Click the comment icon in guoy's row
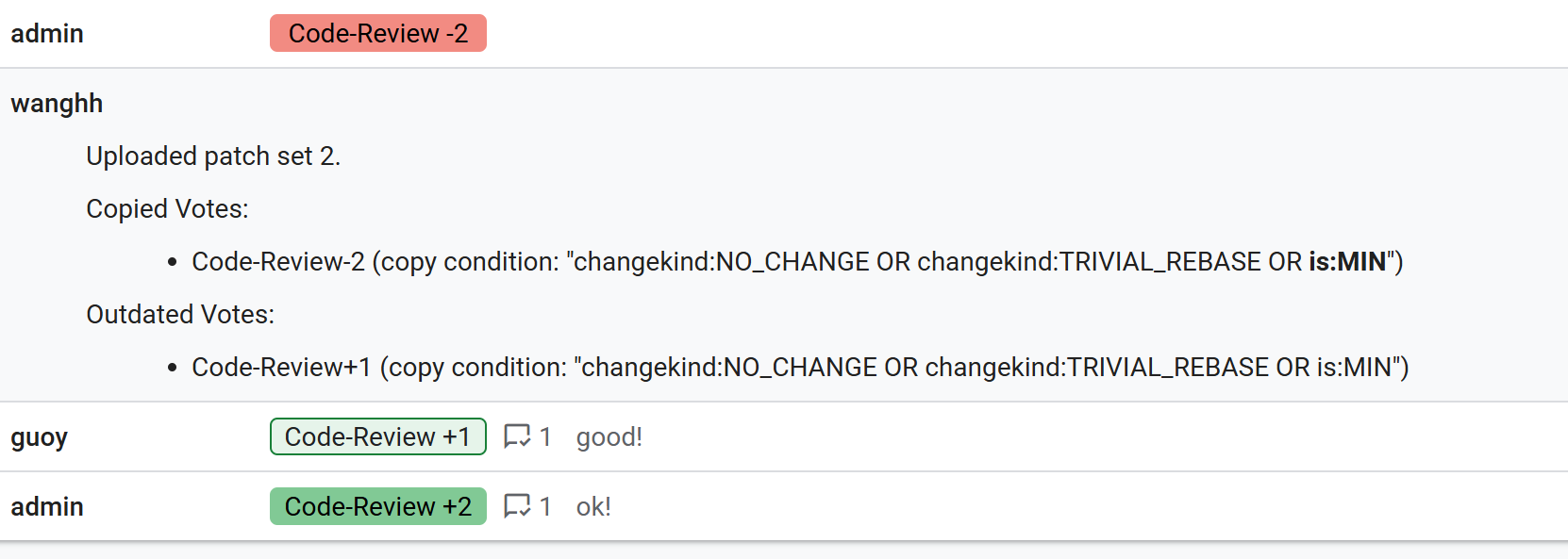Screen dimensions: 1568x559 pos(517,436)
